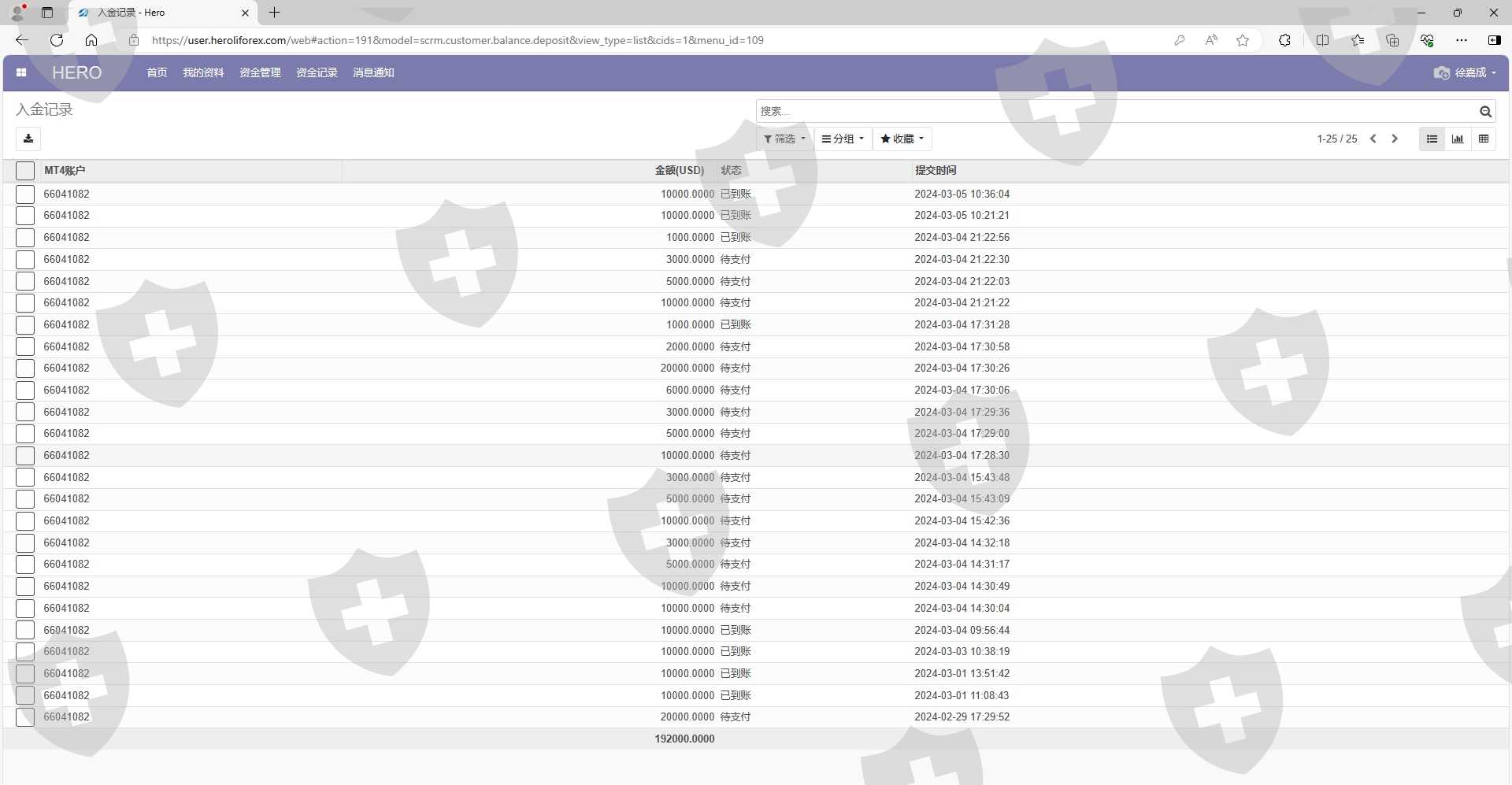This screenshot has height=785, width=1512.
Task: Click the export download icon button
Action: (x=28, y=139)
